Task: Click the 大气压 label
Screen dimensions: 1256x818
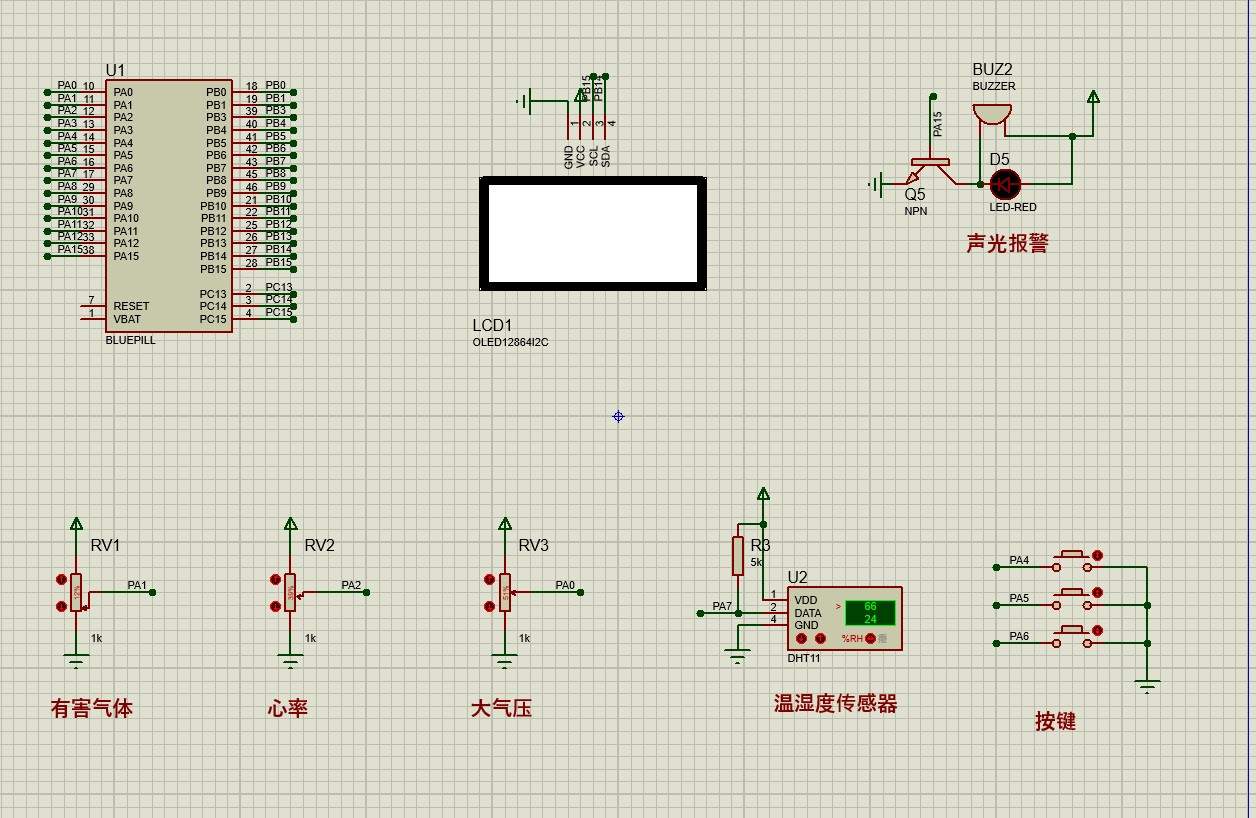Action: (501, 709)
